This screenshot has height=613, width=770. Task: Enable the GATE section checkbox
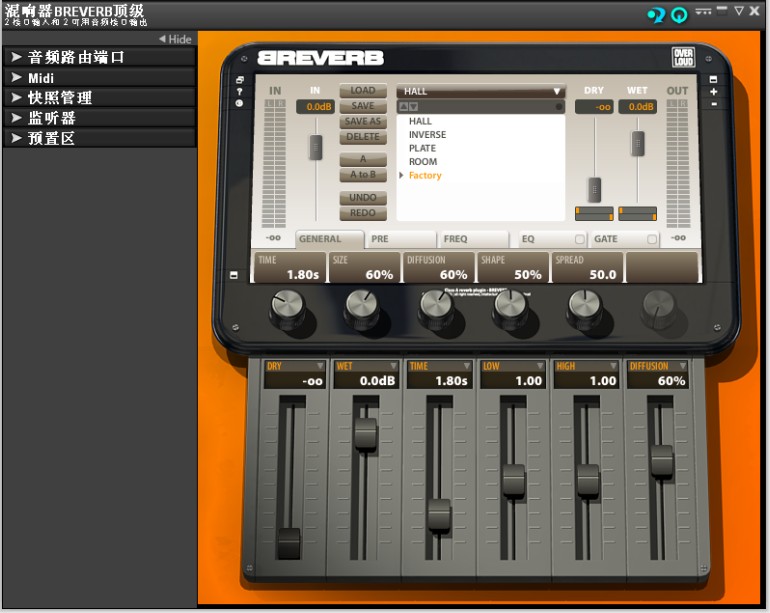652,239
